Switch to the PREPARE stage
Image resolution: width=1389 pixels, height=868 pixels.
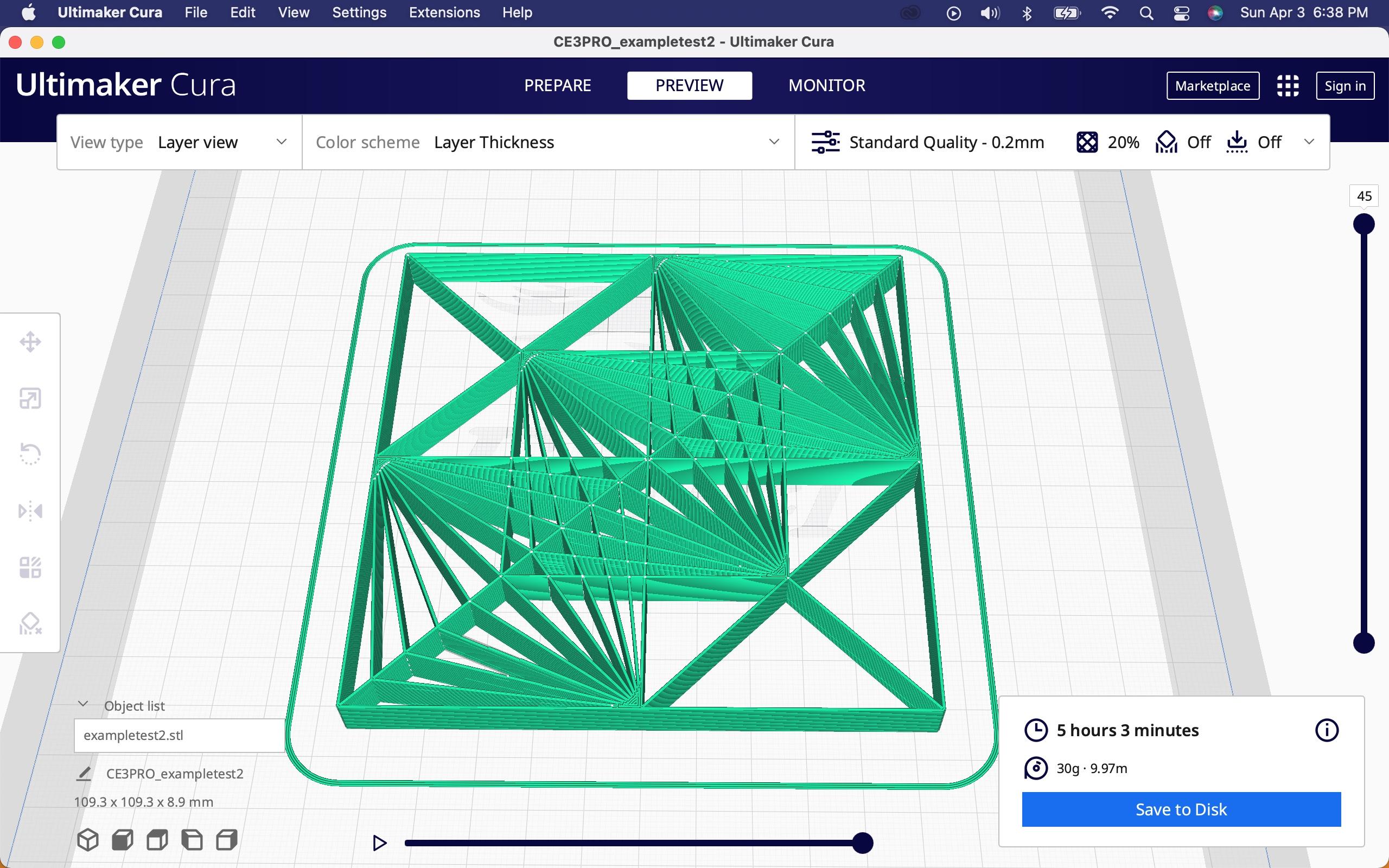[557, 86]
